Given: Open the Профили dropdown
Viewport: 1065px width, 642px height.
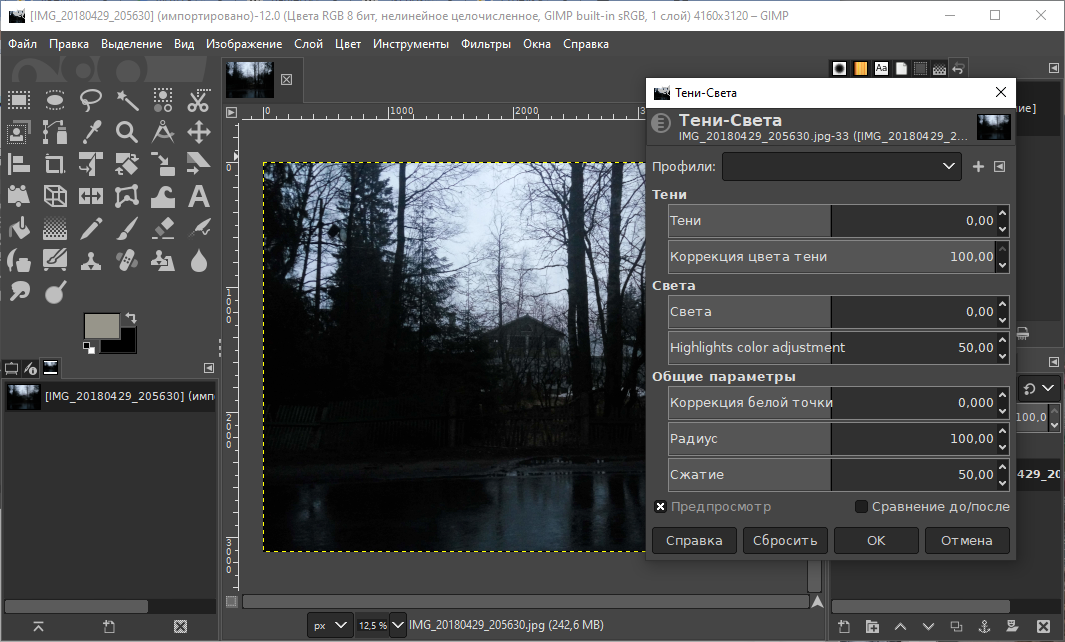Looking at the screenshot, I should tap(842, 166).
